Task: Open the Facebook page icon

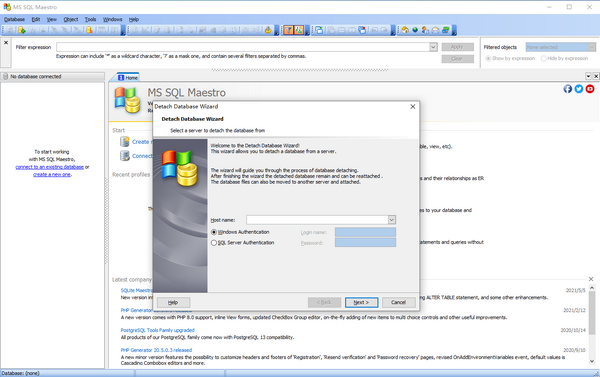Action: 567,89
